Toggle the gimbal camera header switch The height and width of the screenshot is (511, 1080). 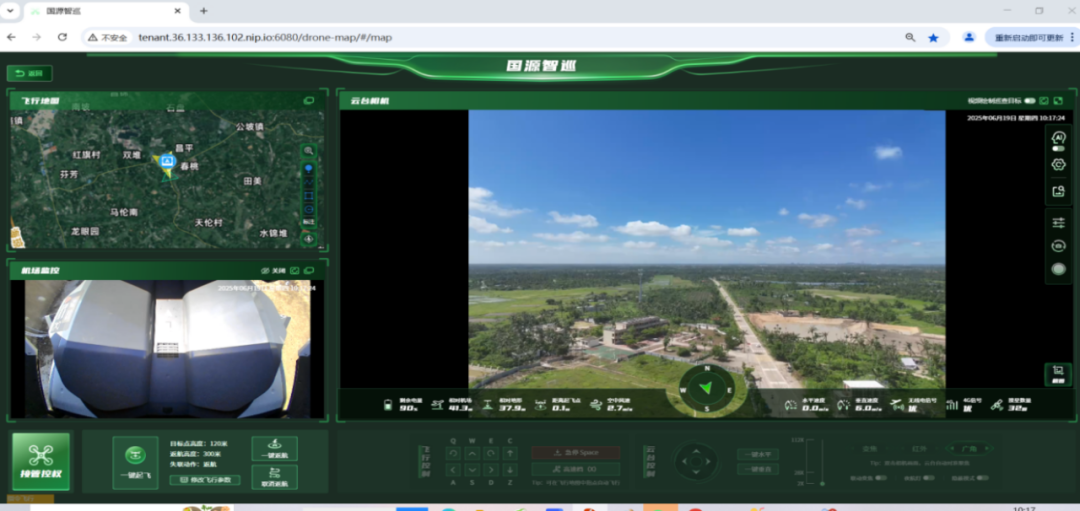click(x=1029, y=101)
